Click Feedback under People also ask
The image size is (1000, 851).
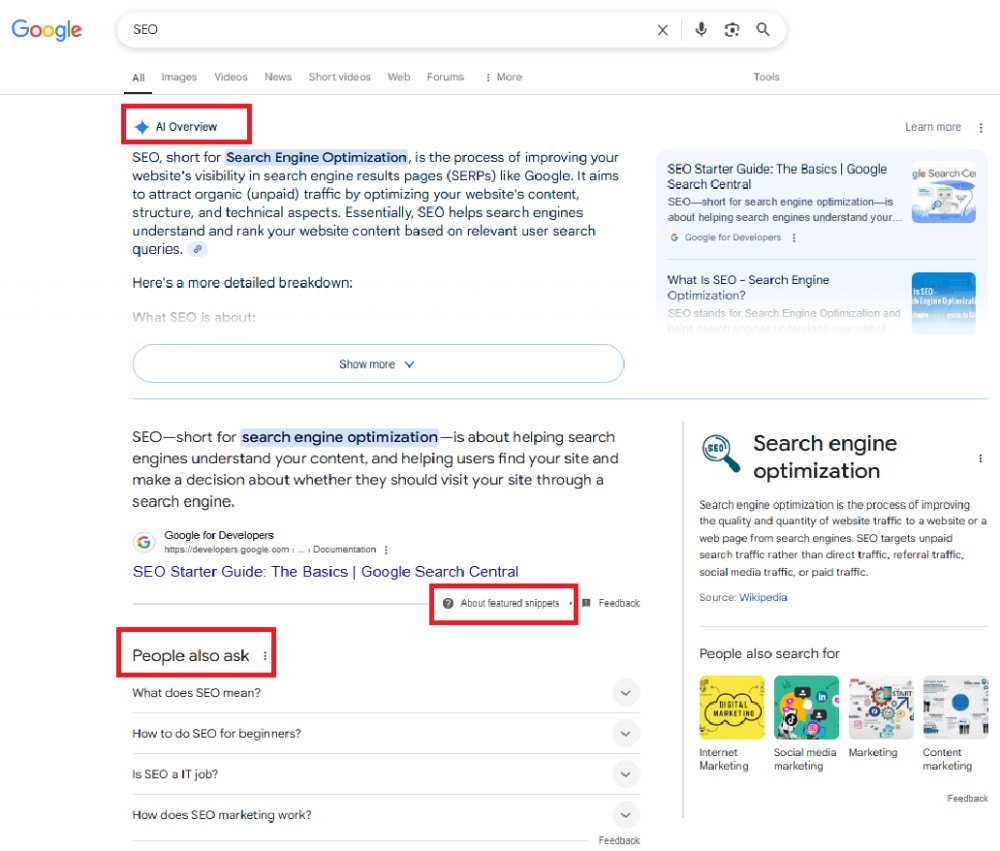pyautogui.click(x=619, y=841)
